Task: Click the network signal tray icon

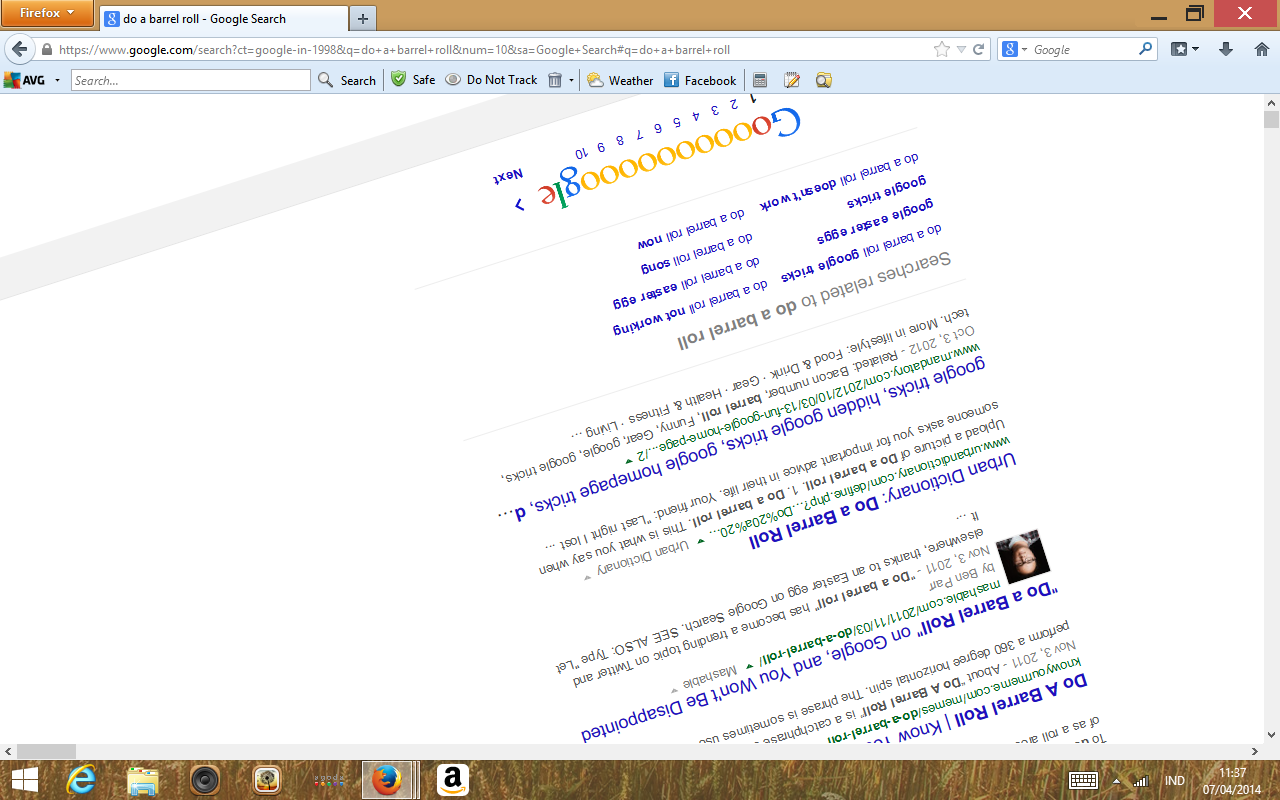Action: pos(1139,780)
